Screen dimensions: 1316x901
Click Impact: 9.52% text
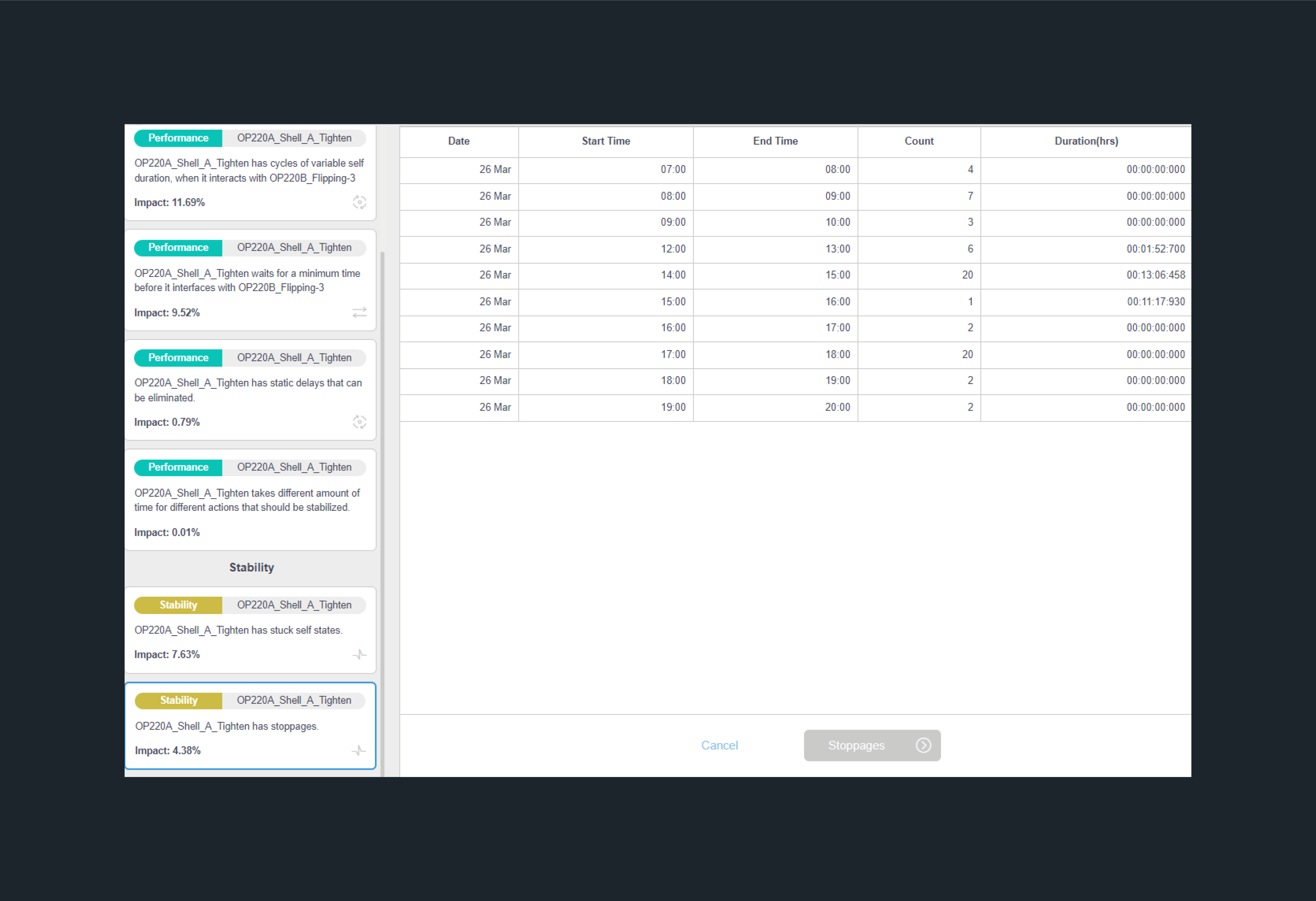pyautogui.click(x=167, y=313)
